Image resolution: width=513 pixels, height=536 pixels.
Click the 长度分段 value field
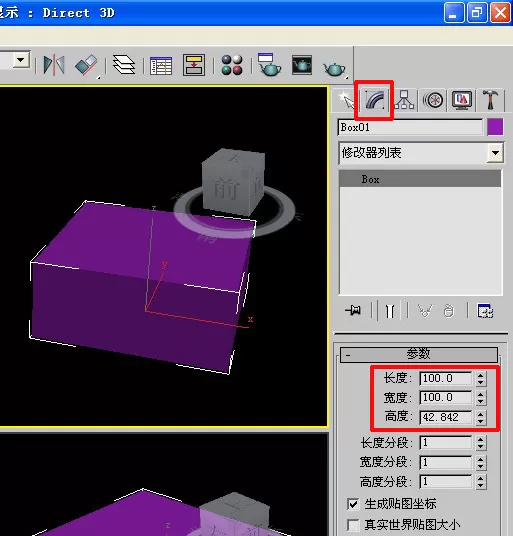pyautogui.click(x=446, y=443)
